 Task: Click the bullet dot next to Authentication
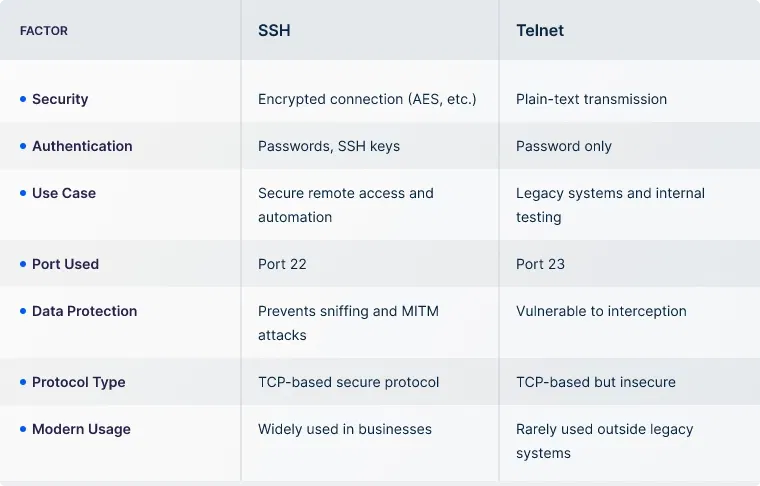tap(23, 146)
